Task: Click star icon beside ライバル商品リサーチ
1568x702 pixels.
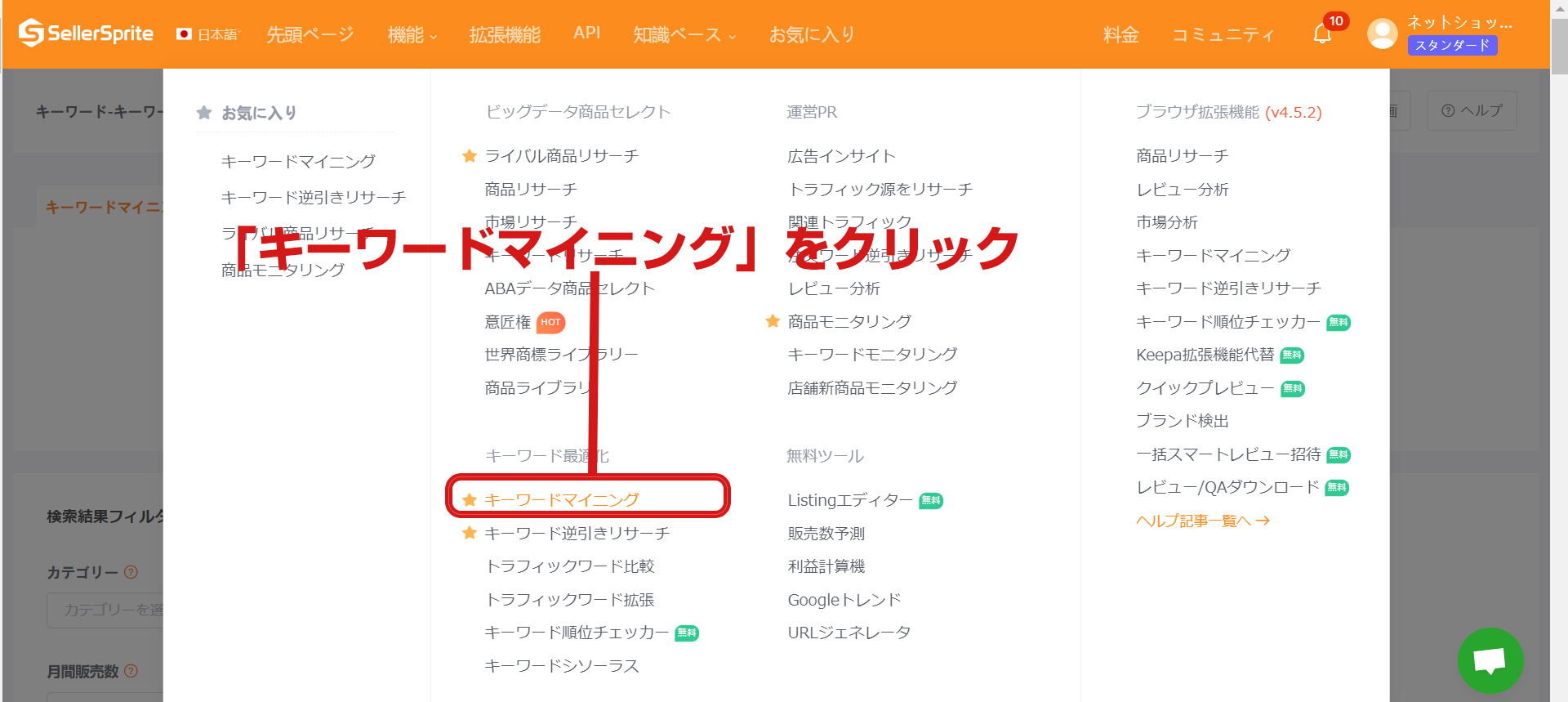Action: (x=470, y=155)
